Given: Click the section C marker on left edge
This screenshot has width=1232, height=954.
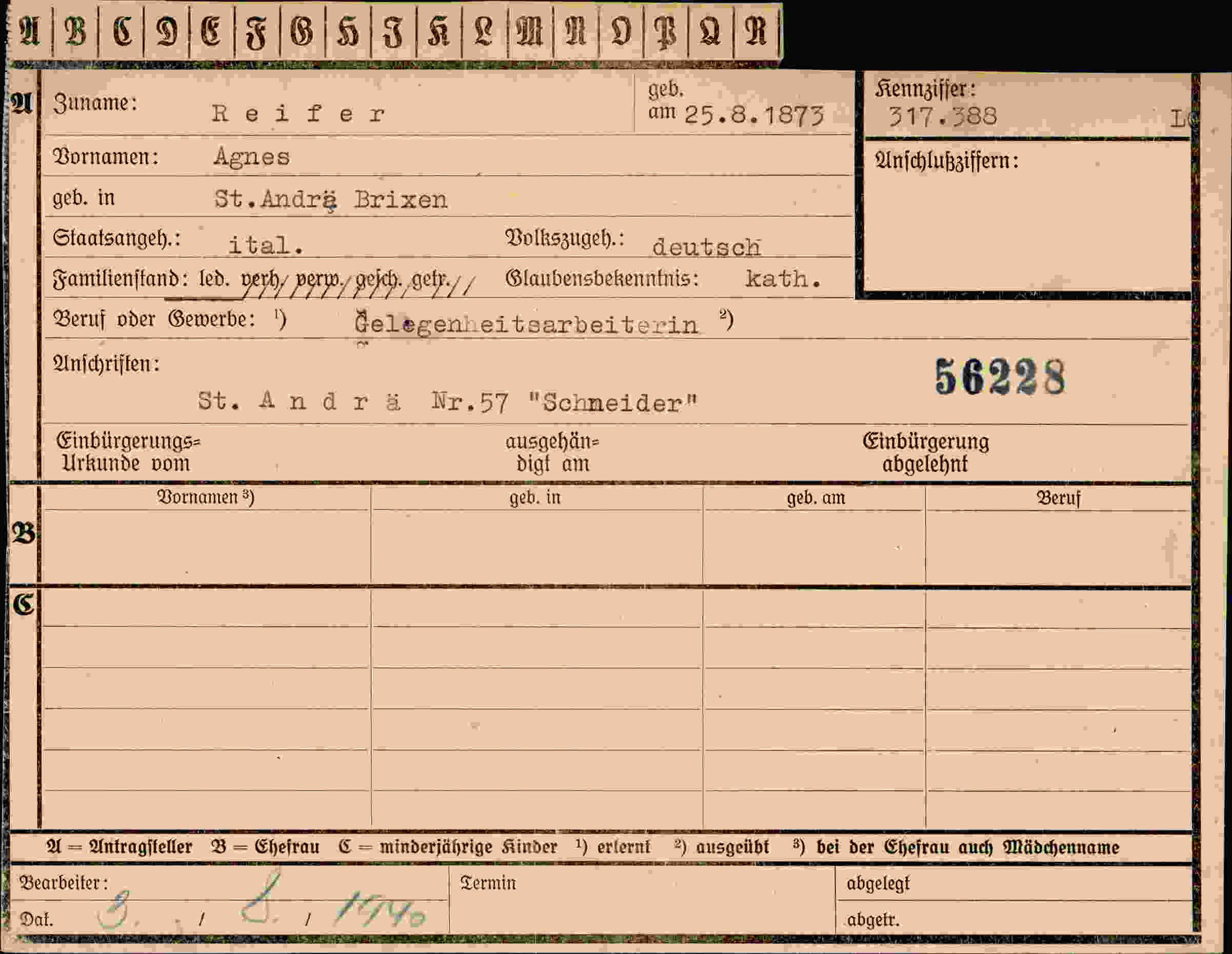Looking at the screenshot, I should pyautogui.click(x=24, y=604).
